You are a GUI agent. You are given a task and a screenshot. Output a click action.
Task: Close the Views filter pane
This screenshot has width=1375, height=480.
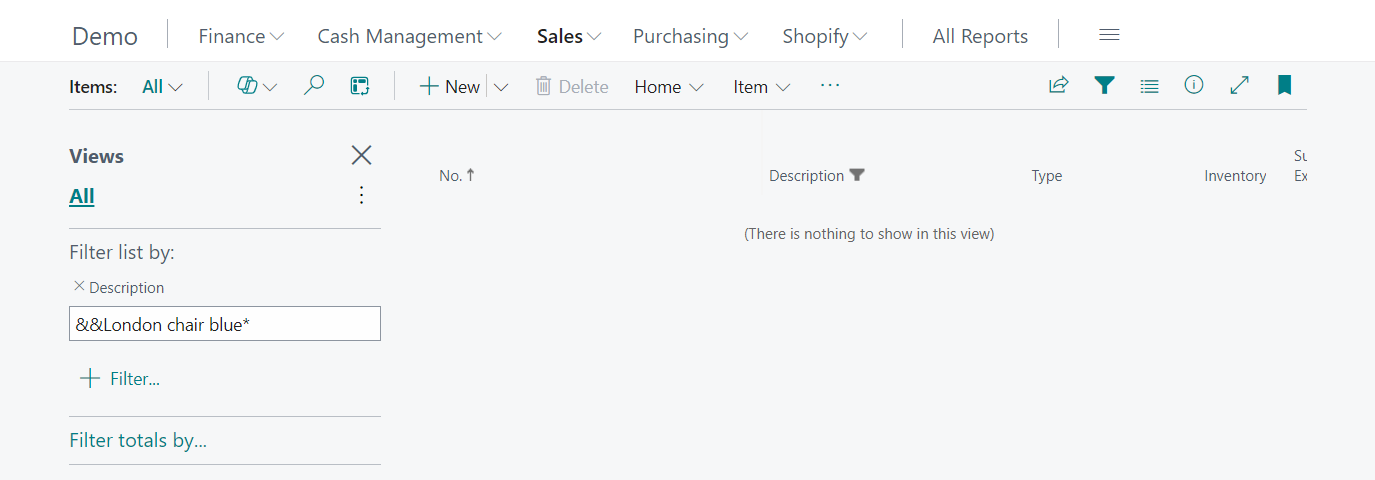(361, 155)
